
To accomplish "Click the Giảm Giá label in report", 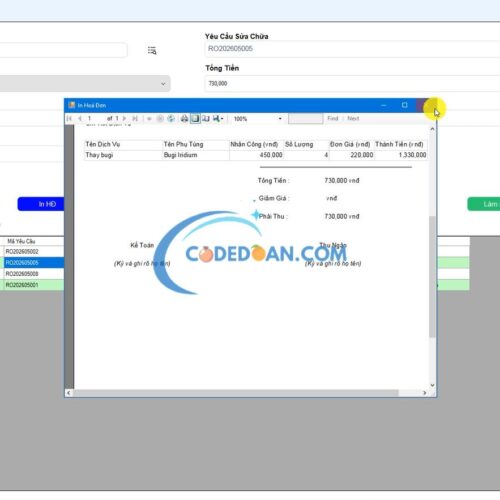I will [x=274, y=198].
